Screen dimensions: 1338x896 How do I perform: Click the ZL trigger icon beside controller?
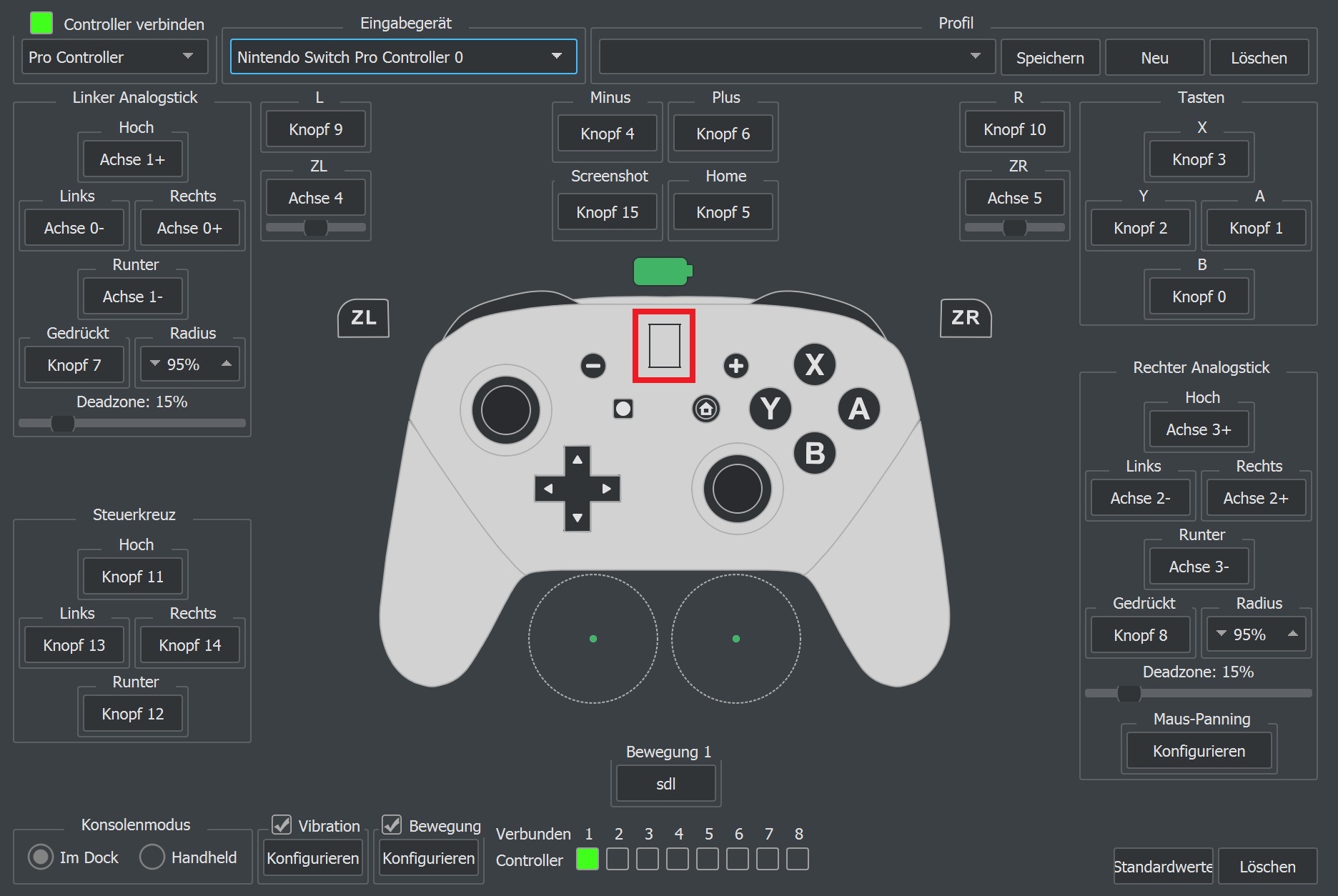tap(363, 318)
